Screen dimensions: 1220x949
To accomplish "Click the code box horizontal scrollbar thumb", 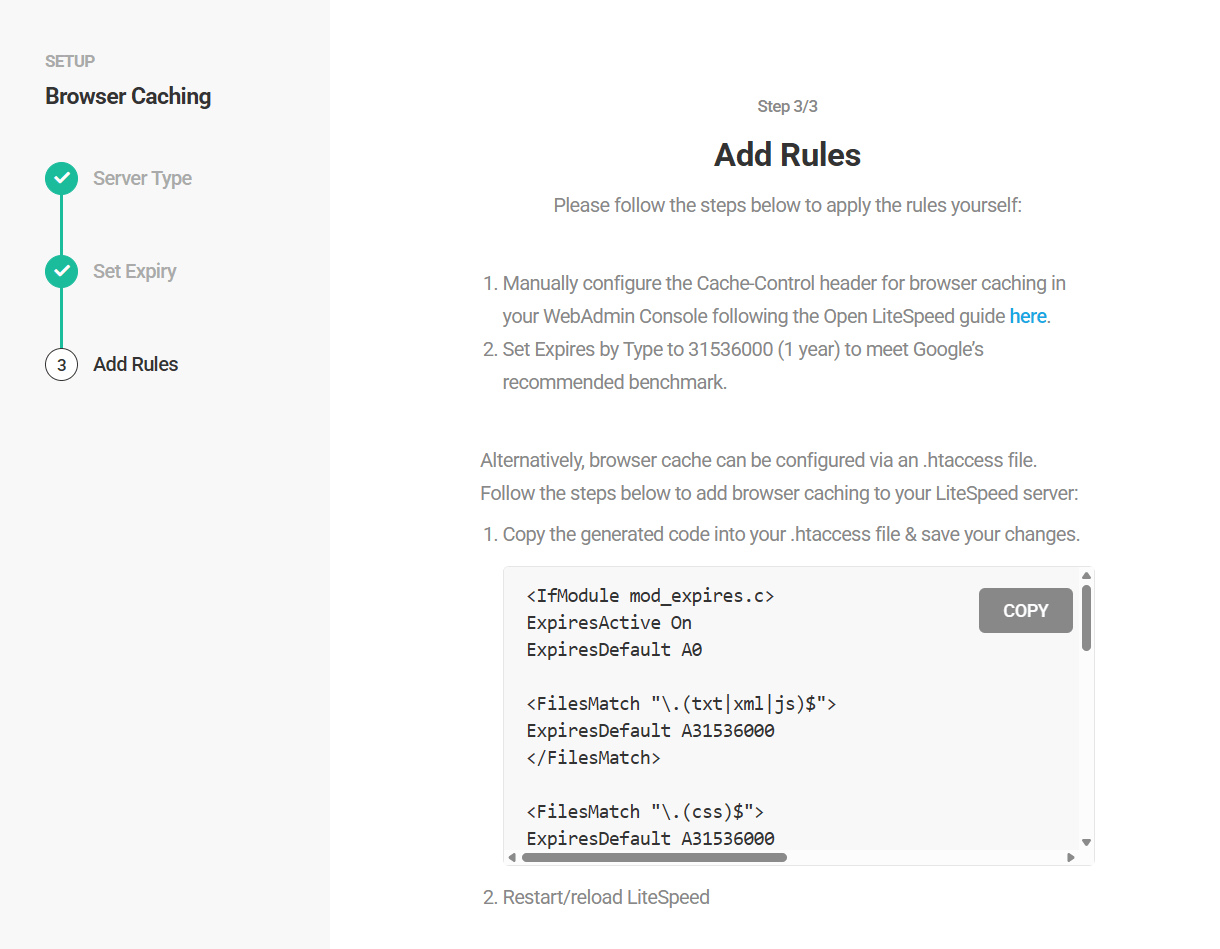I will coord(654,857).
